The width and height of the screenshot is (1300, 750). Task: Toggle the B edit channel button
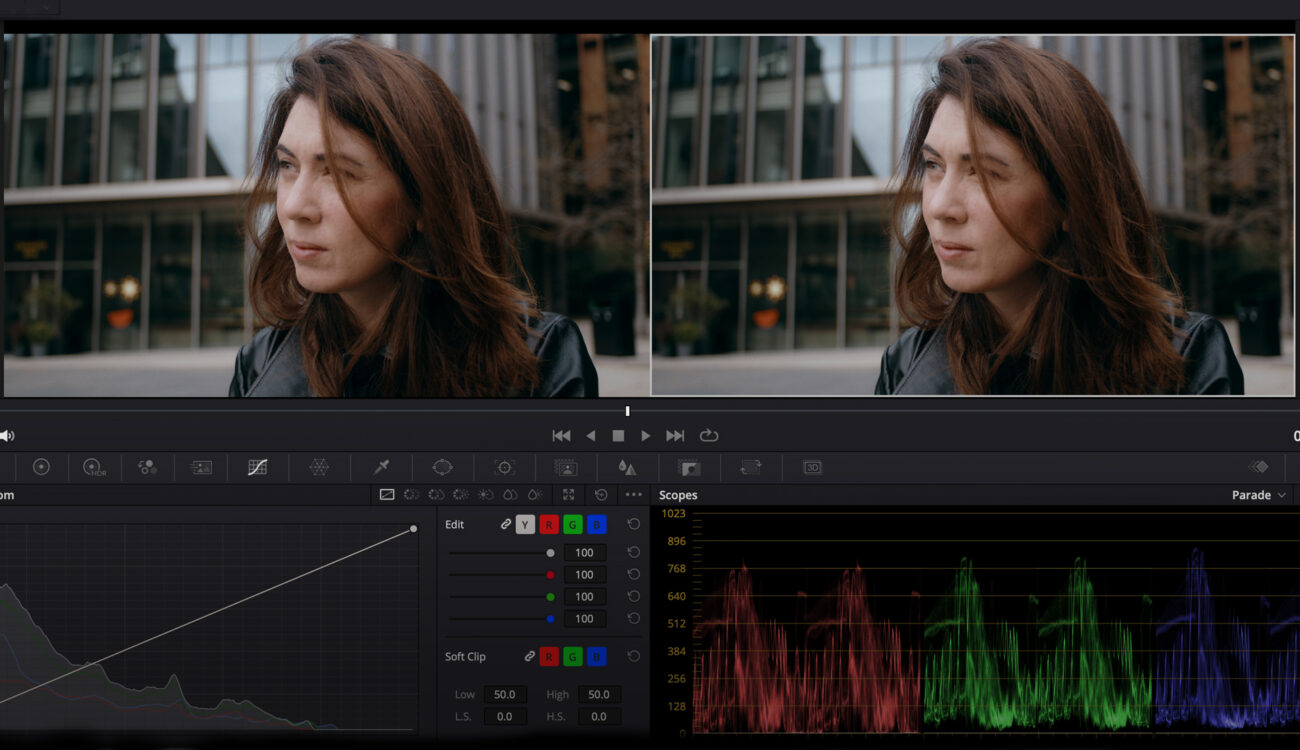[597, 524]
